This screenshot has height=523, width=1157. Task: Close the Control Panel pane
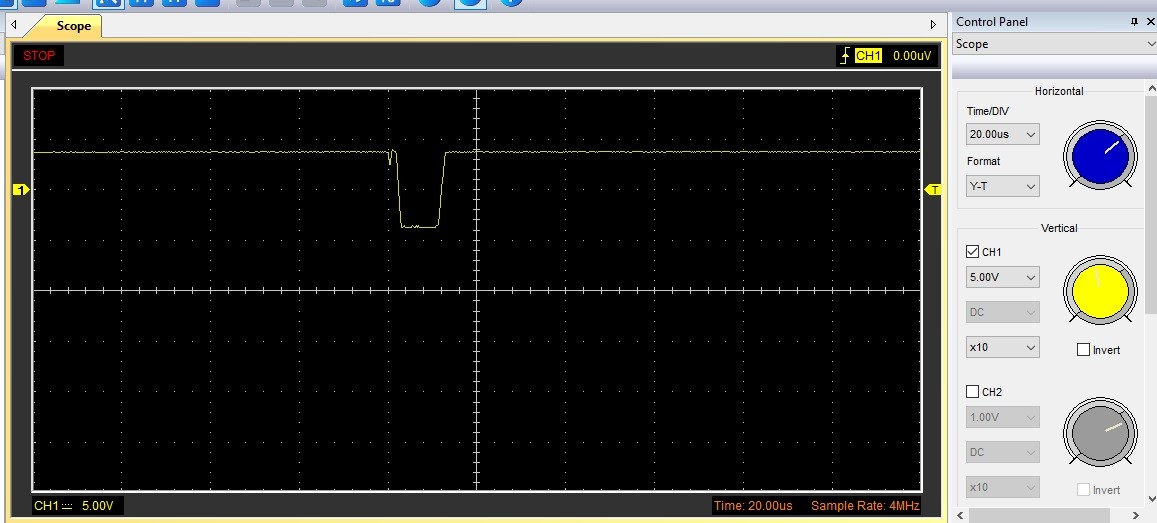click(1150, 22)
